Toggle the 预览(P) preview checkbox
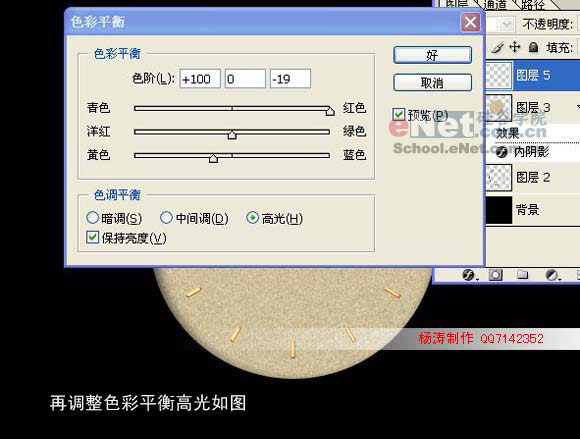 398,115
